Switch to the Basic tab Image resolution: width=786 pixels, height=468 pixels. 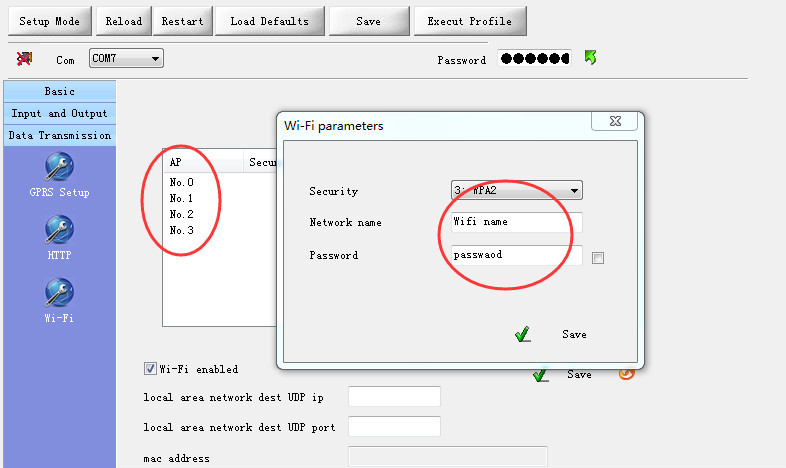point(59,92)
